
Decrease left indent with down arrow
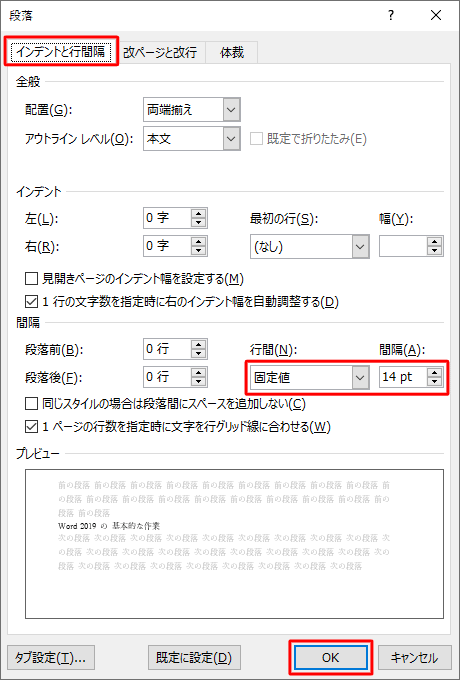tap(199, 223)
